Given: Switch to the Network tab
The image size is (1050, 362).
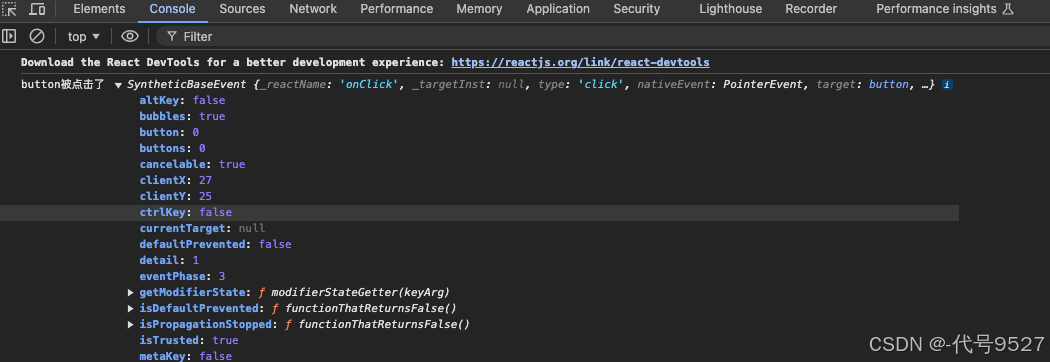Looking at the screenshot, I should coord(313,9).
